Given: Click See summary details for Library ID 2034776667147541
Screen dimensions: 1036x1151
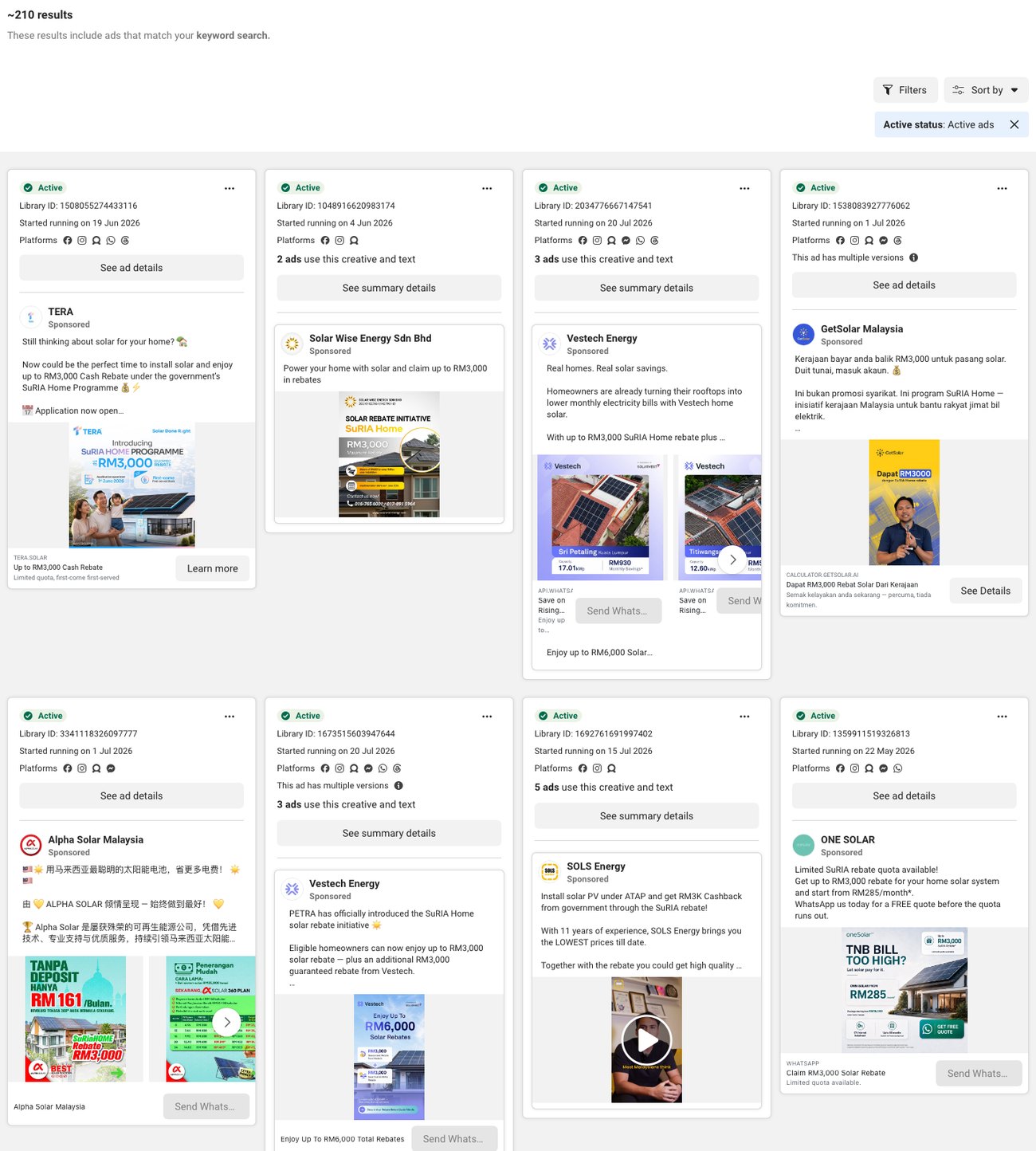Looking at the screenshot, I should click(x=646, y=288).
